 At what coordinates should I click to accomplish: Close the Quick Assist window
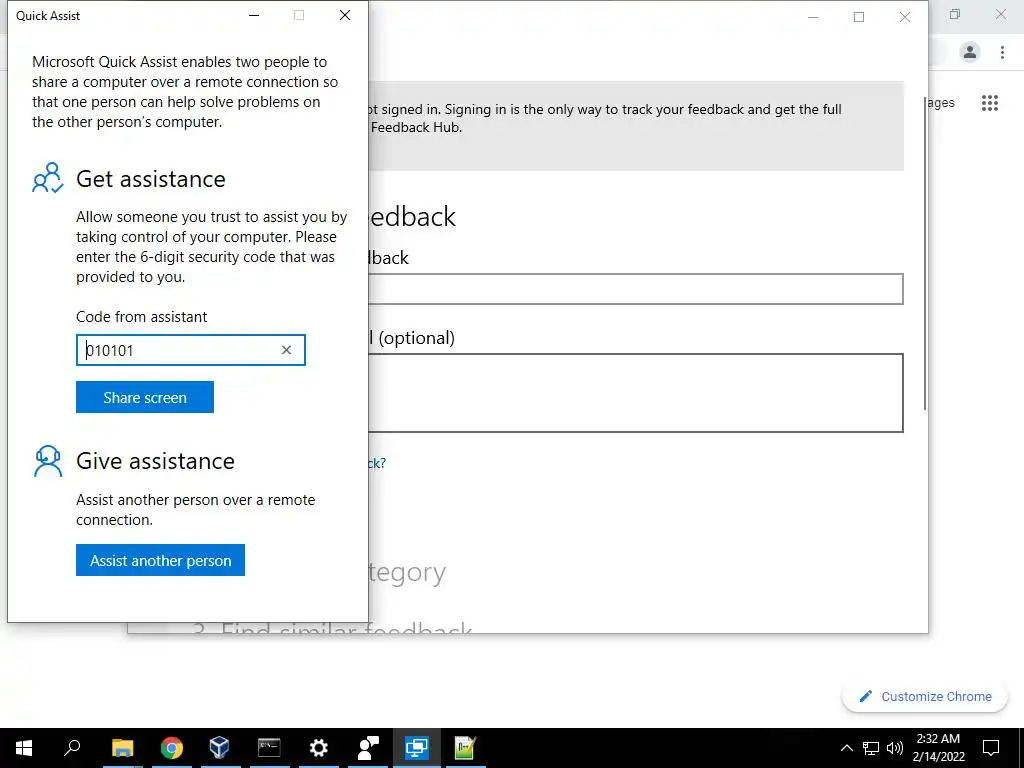point(345,15)
